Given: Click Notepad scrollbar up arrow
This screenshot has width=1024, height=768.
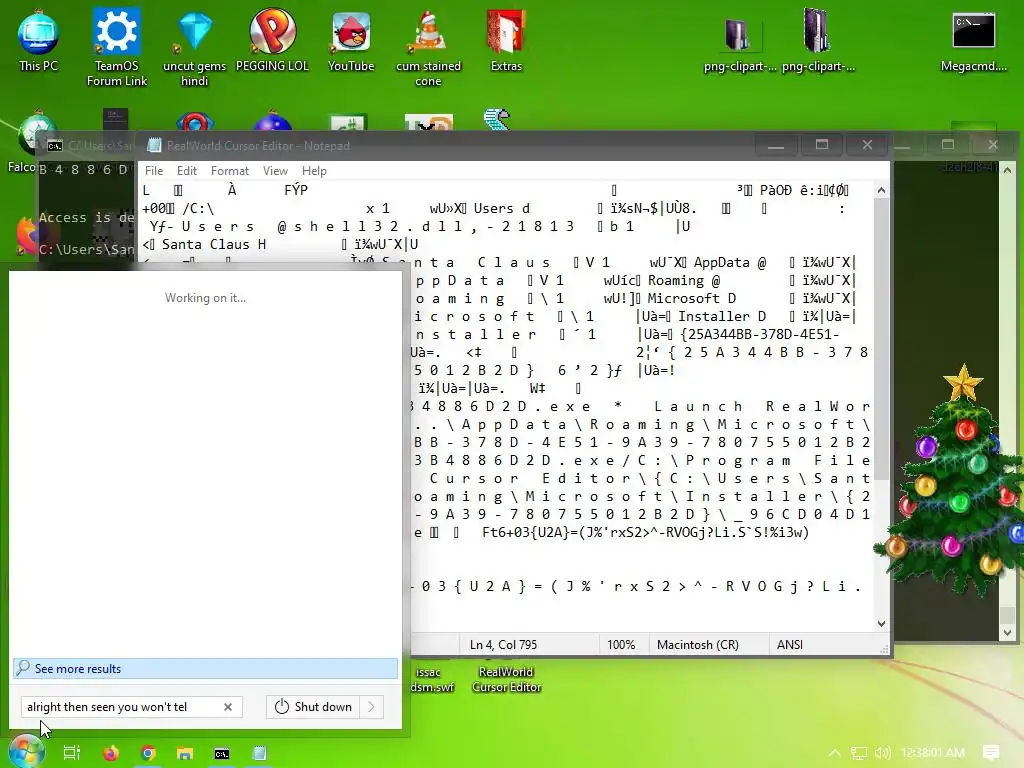Looking at the screenshot, I should (x=881, y=190).
